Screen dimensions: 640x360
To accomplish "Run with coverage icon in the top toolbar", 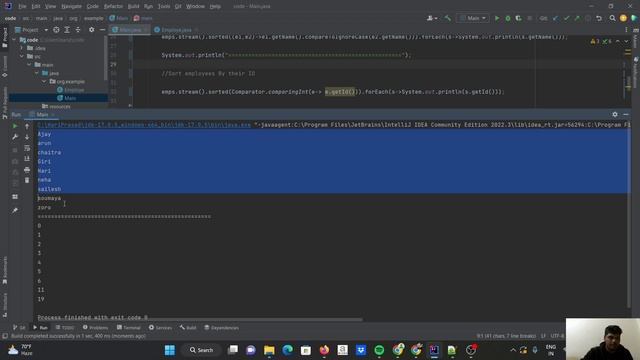I will tap(518, 18).
